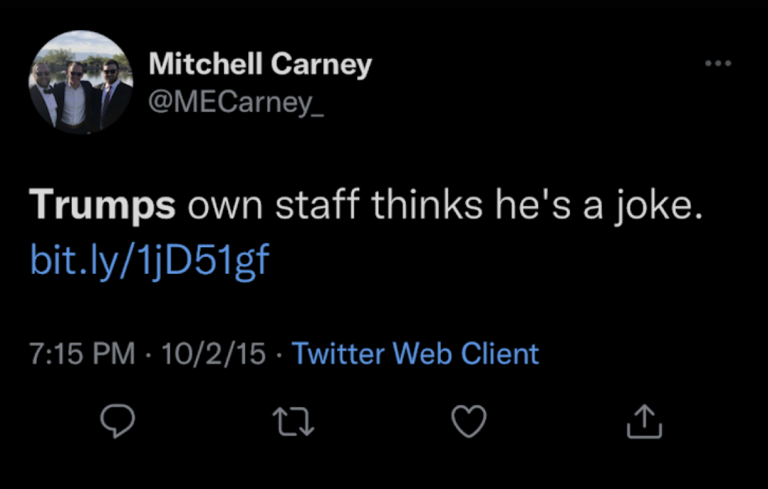768x489 pixels.
Task: Open the Mitchell Carney display name
Action: click(x=260, y=65)
